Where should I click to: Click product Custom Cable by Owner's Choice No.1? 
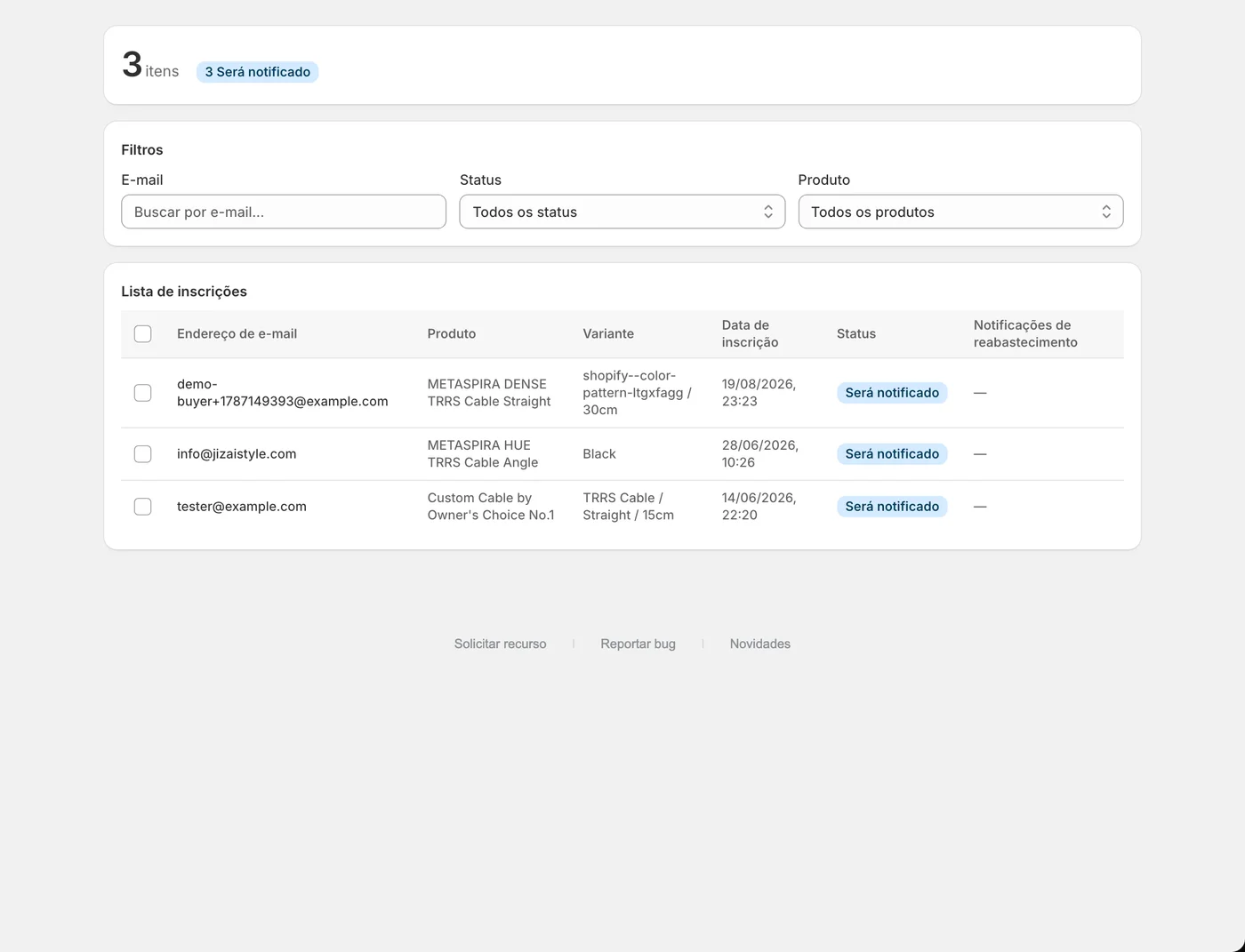click(x=491, y=507)
